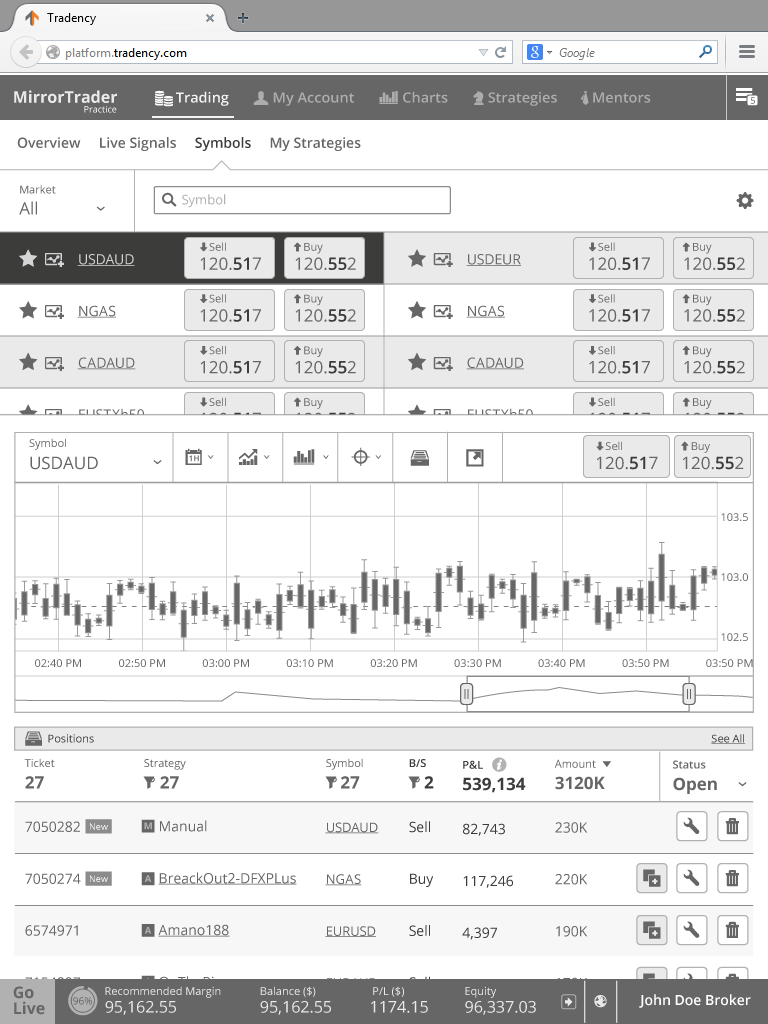Star the left column NGAS symbol
Image resolution: width=768 pixels, height=1024 pixels.
[x=28, y=310]
